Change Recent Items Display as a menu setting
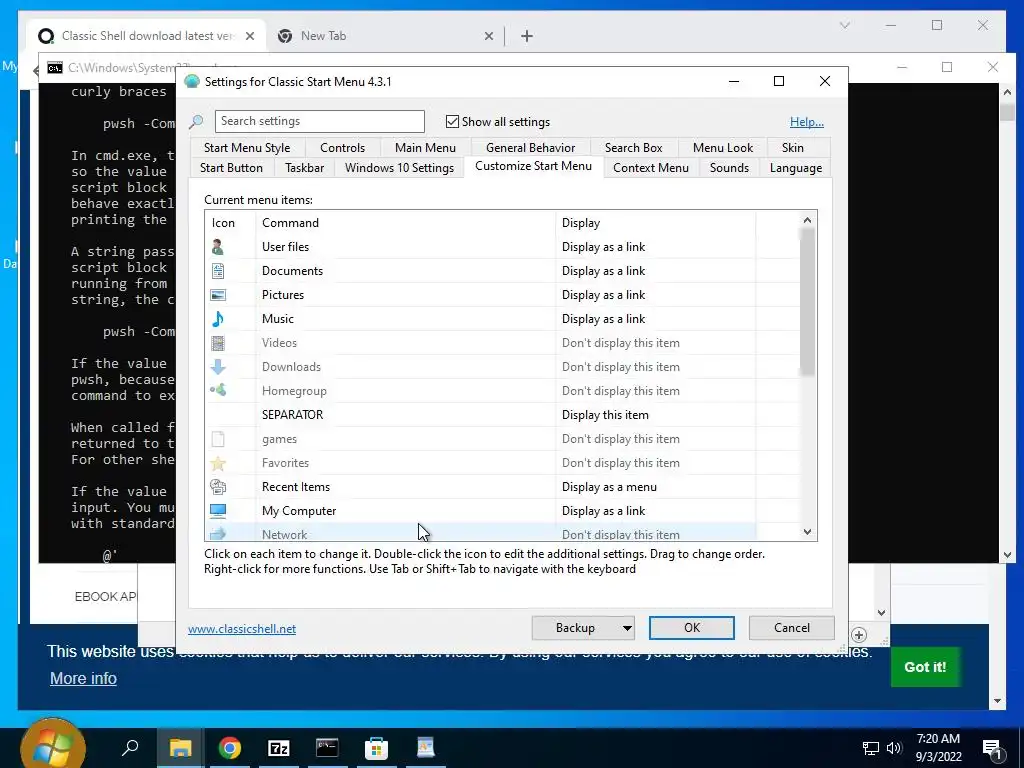This screenshot has height=768, width=1024. pos(609,487)
